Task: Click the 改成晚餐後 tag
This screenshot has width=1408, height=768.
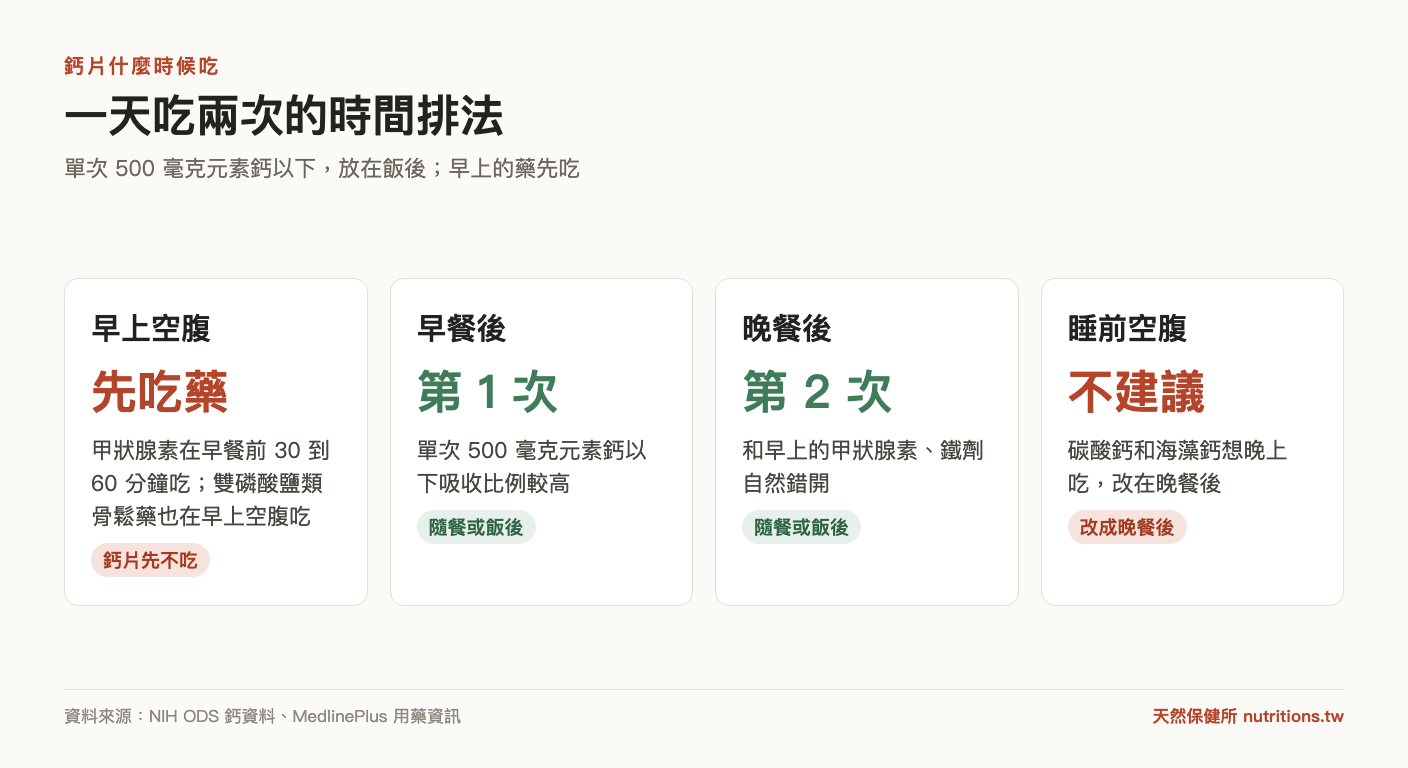Action: tap(1127, 527)
